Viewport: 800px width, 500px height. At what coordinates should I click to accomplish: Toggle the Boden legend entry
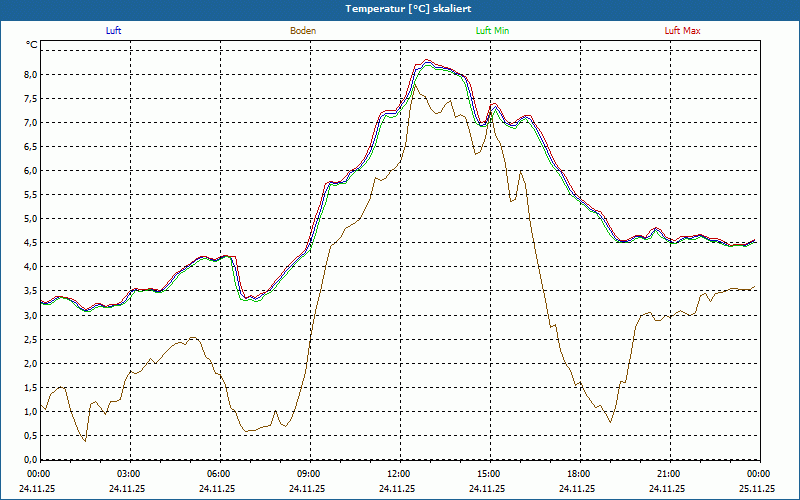click(303, 31)
